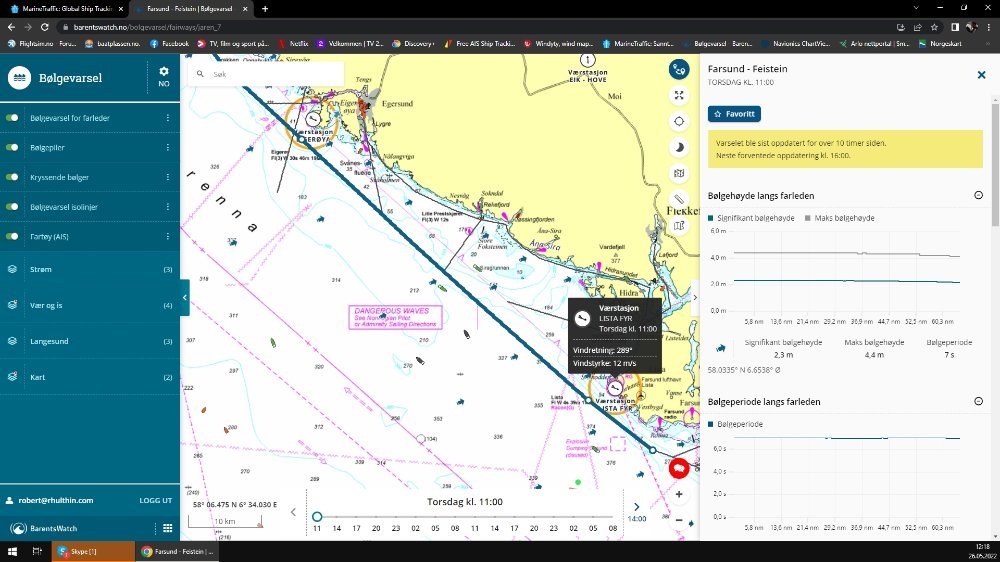Viewport: 1000px width, 562px height.
Task: Center map on my location icon
Action: [679, 121]
